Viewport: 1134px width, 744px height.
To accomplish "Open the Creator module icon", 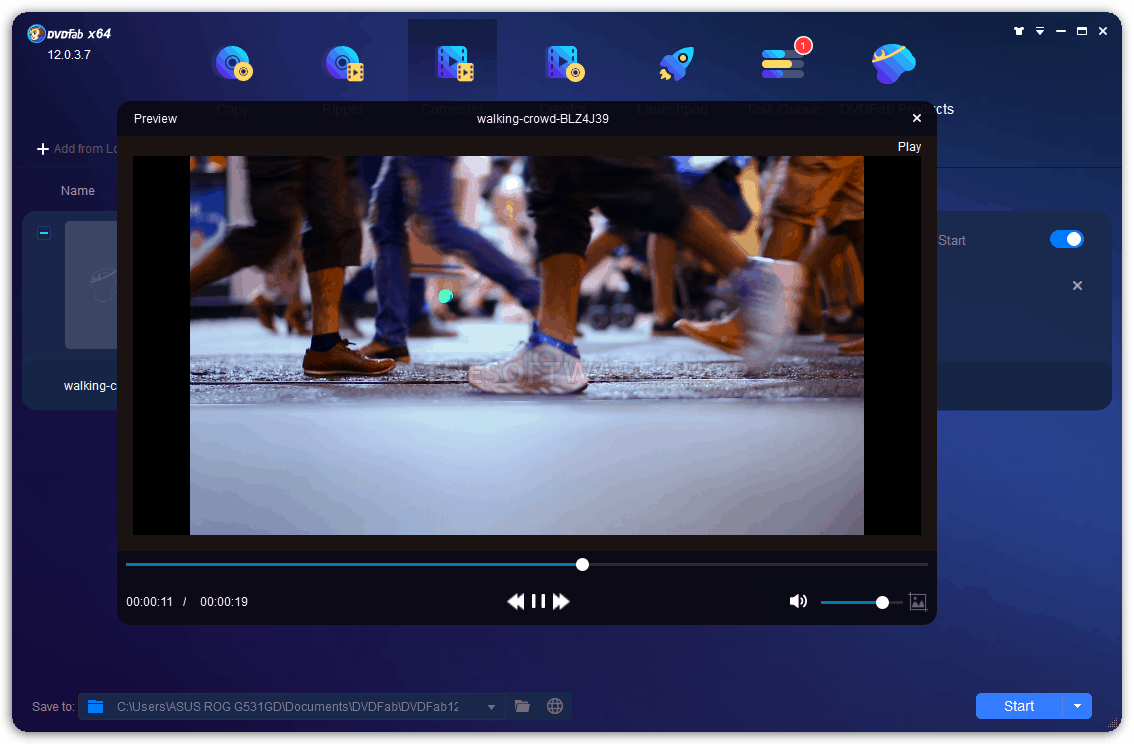I will pos(565,63).
